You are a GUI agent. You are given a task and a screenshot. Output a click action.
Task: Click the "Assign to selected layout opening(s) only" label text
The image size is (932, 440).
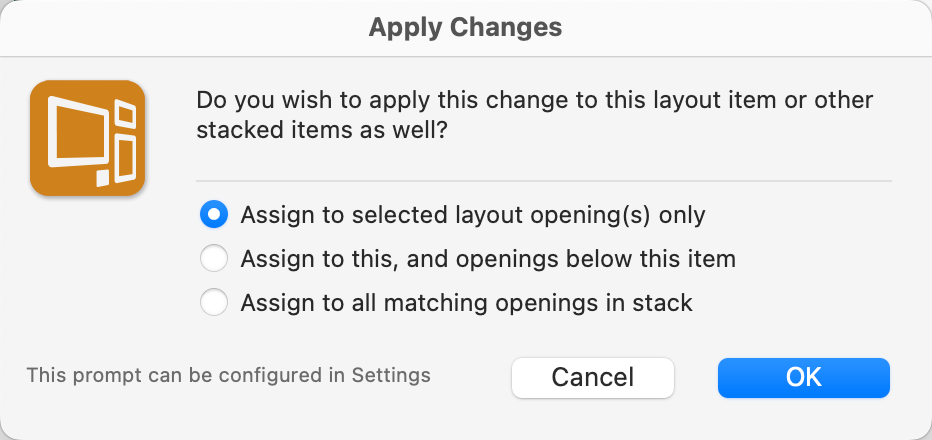pyautogui.click(x=473, y=214)
